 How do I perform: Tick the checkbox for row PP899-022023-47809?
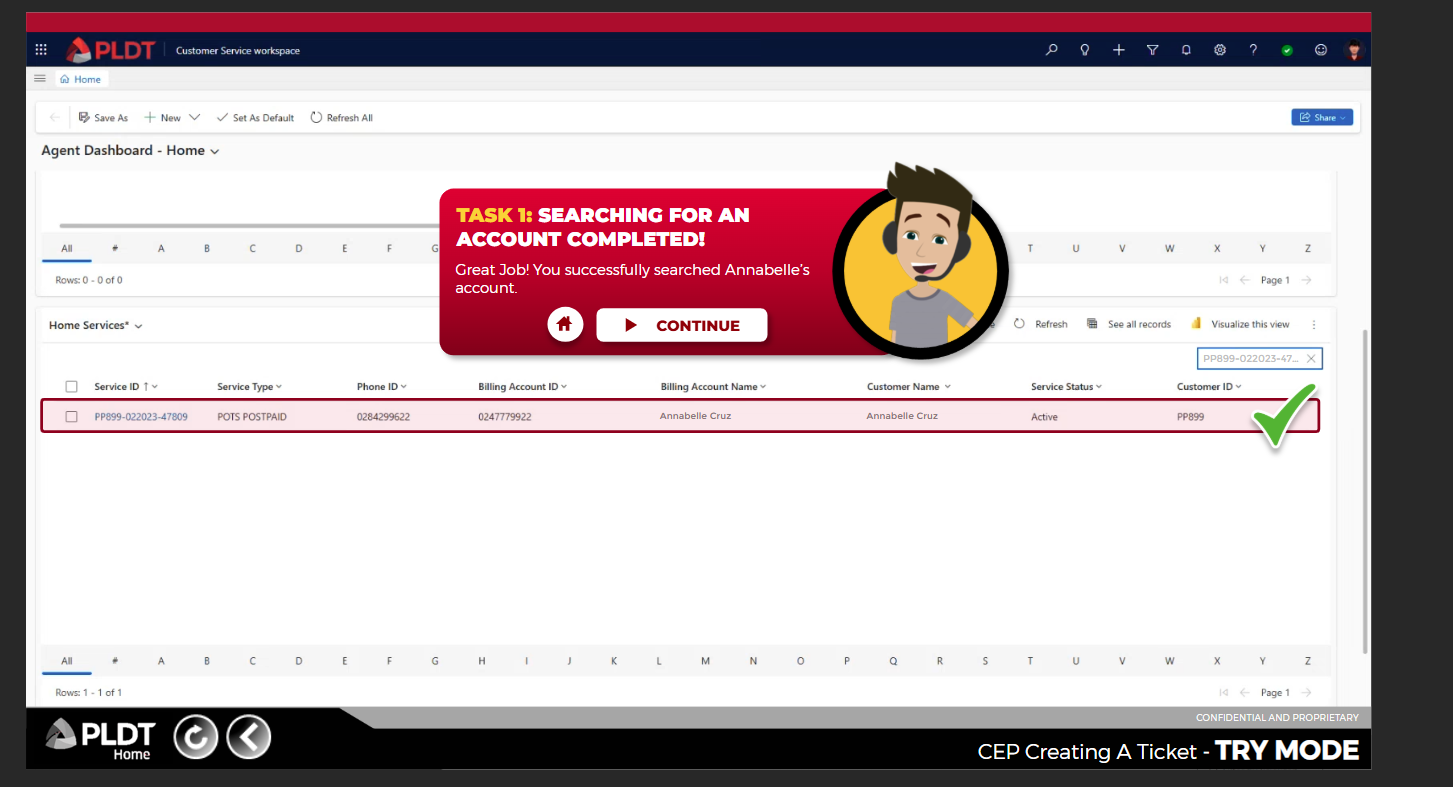pos(71,416)
